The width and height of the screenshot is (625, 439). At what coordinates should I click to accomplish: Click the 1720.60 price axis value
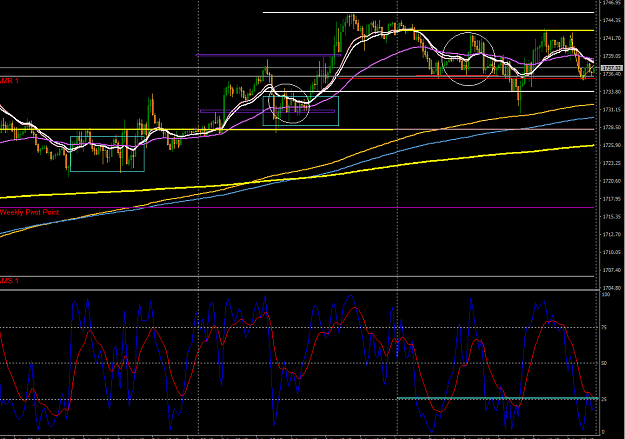pos(612,181)
